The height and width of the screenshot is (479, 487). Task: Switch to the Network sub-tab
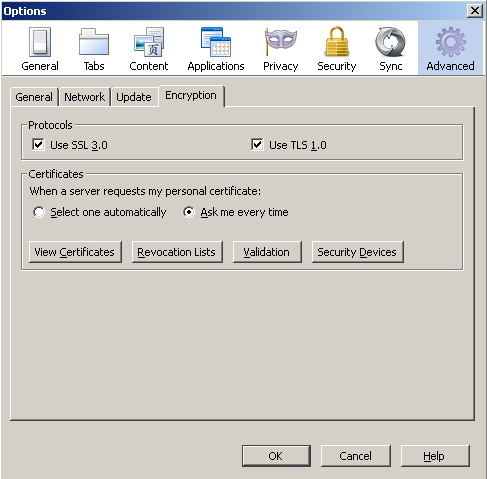(85, 97)
